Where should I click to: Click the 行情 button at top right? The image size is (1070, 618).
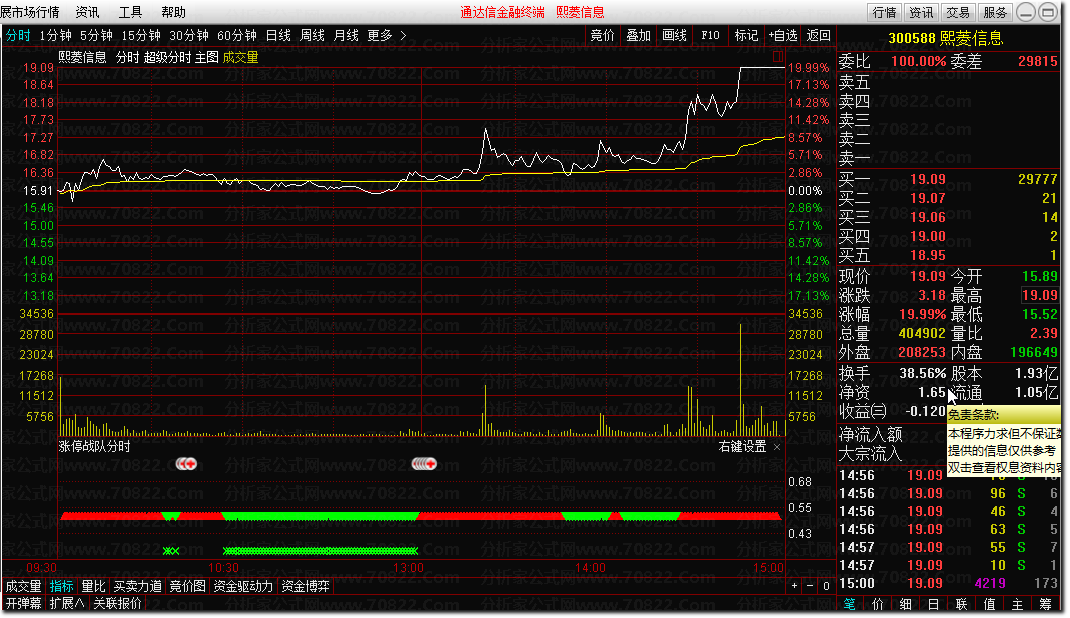click(x=884, y=12)
